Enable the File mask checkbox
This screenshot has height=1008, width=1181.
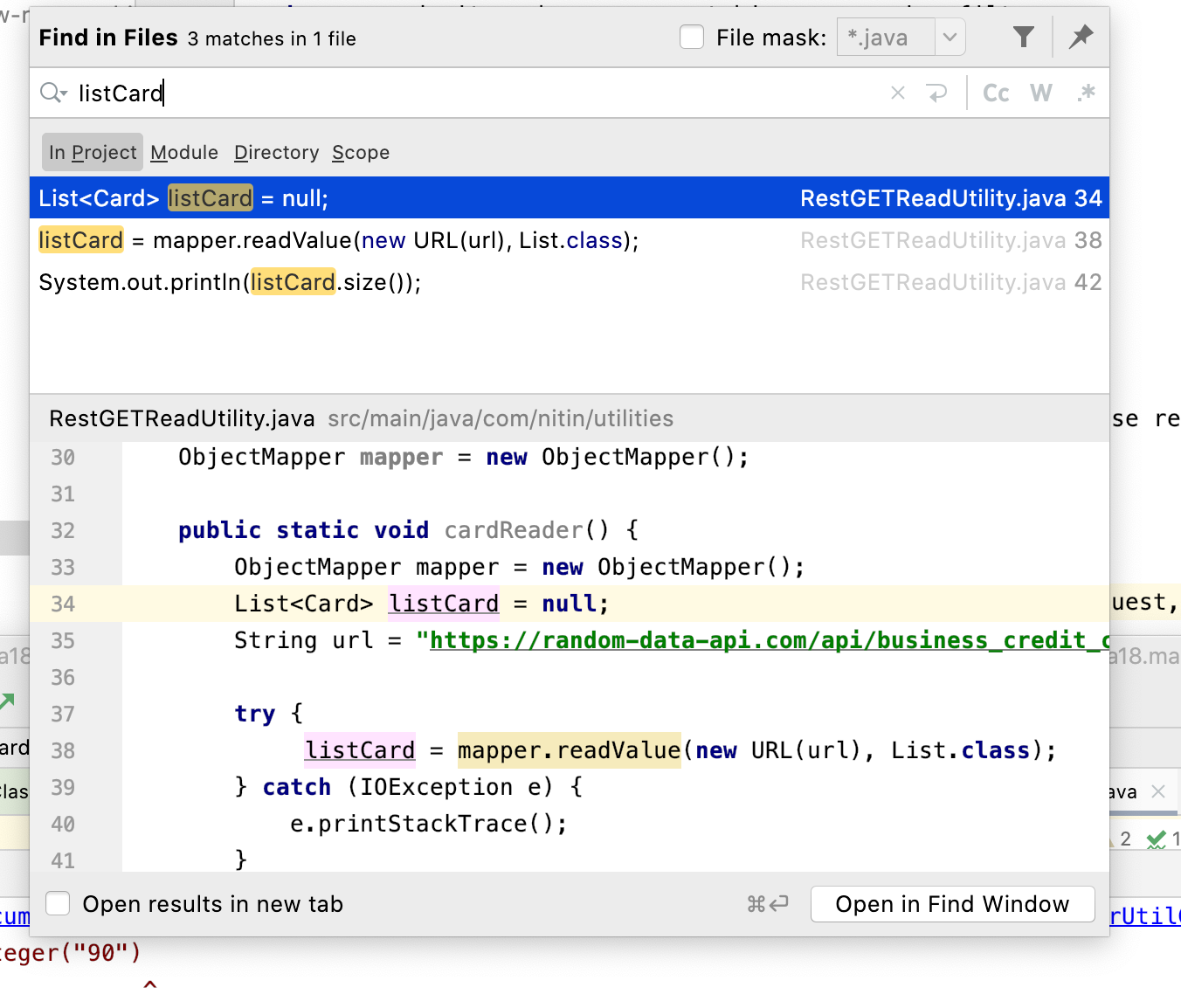(x=692, y=38)
